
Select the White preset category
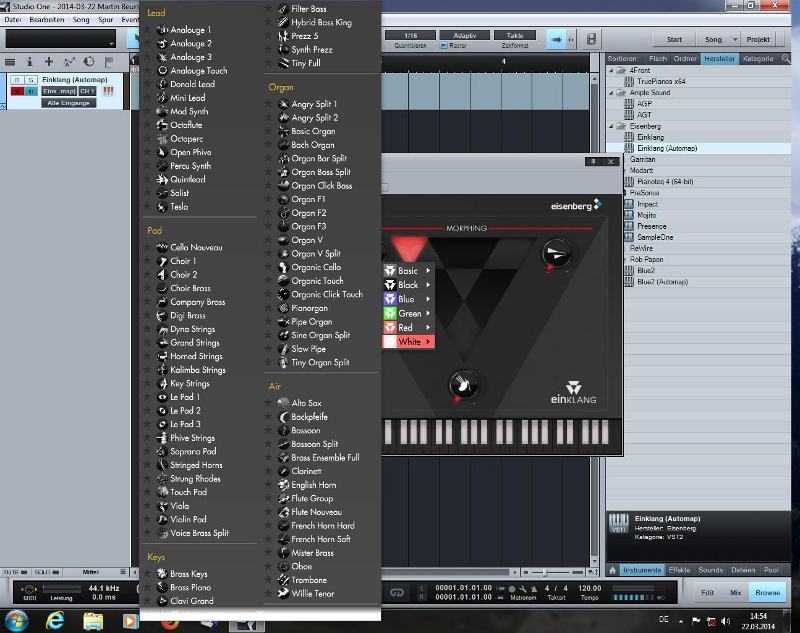pos(409,342)
